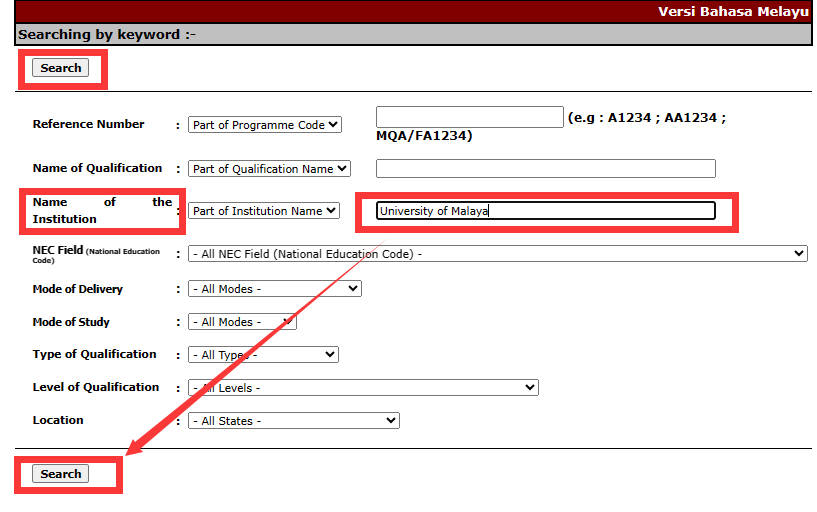The height and width of the screenshot is (512, 817).
Task: Click the 'Mode of Delivery' label
Action: click(78, 289)
